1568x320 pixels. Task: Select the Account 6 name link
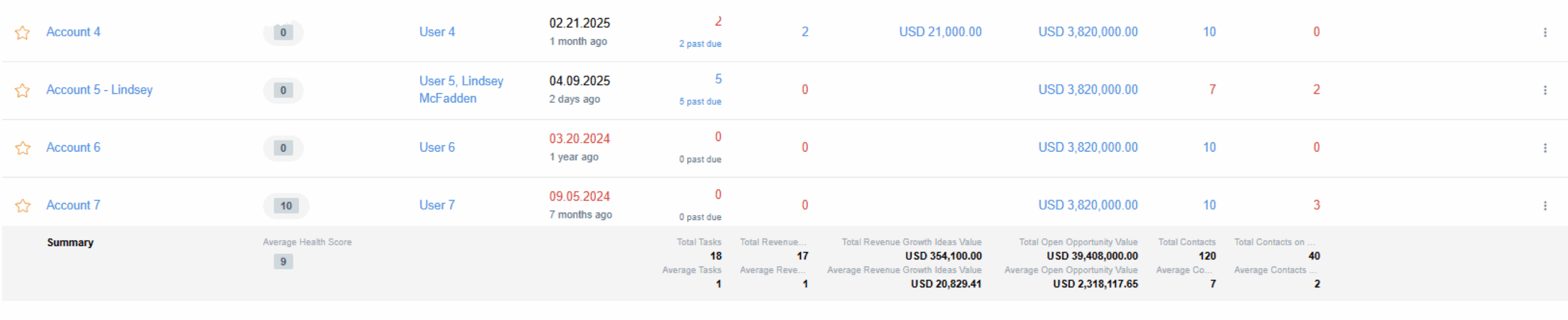73,147
